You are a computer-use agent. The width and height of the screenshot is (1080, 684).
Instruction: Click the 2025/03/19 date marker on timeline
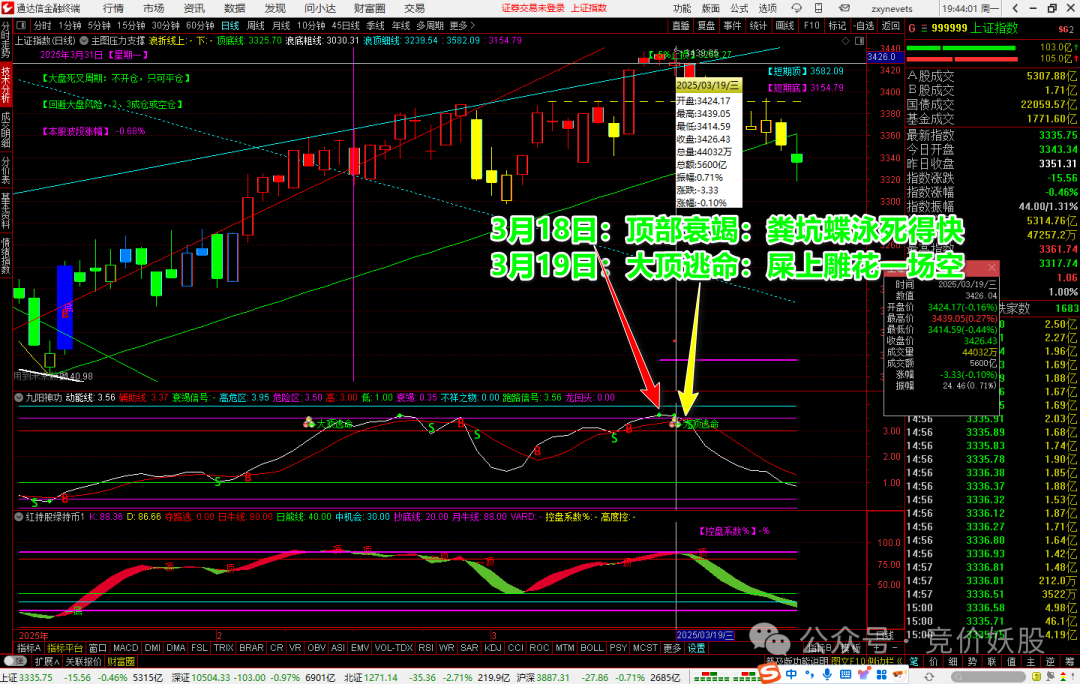coord(706,635)
